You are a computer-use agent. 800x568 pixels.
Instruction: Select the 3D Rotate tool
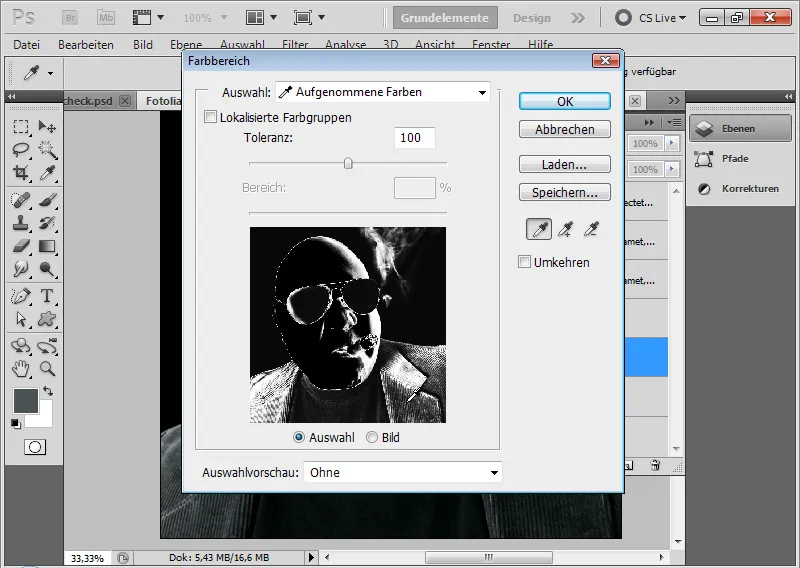(x=21, y=345)
